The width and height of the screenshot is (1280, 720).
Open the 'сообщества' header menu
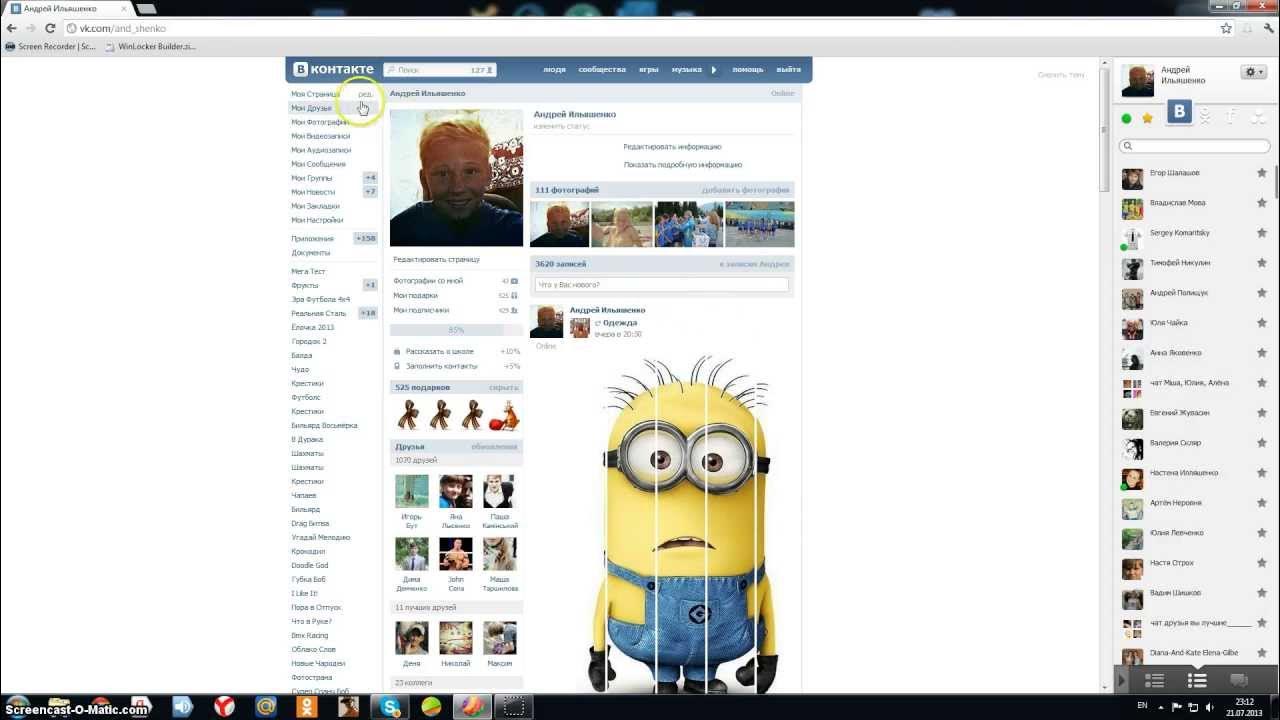point(602,70)
